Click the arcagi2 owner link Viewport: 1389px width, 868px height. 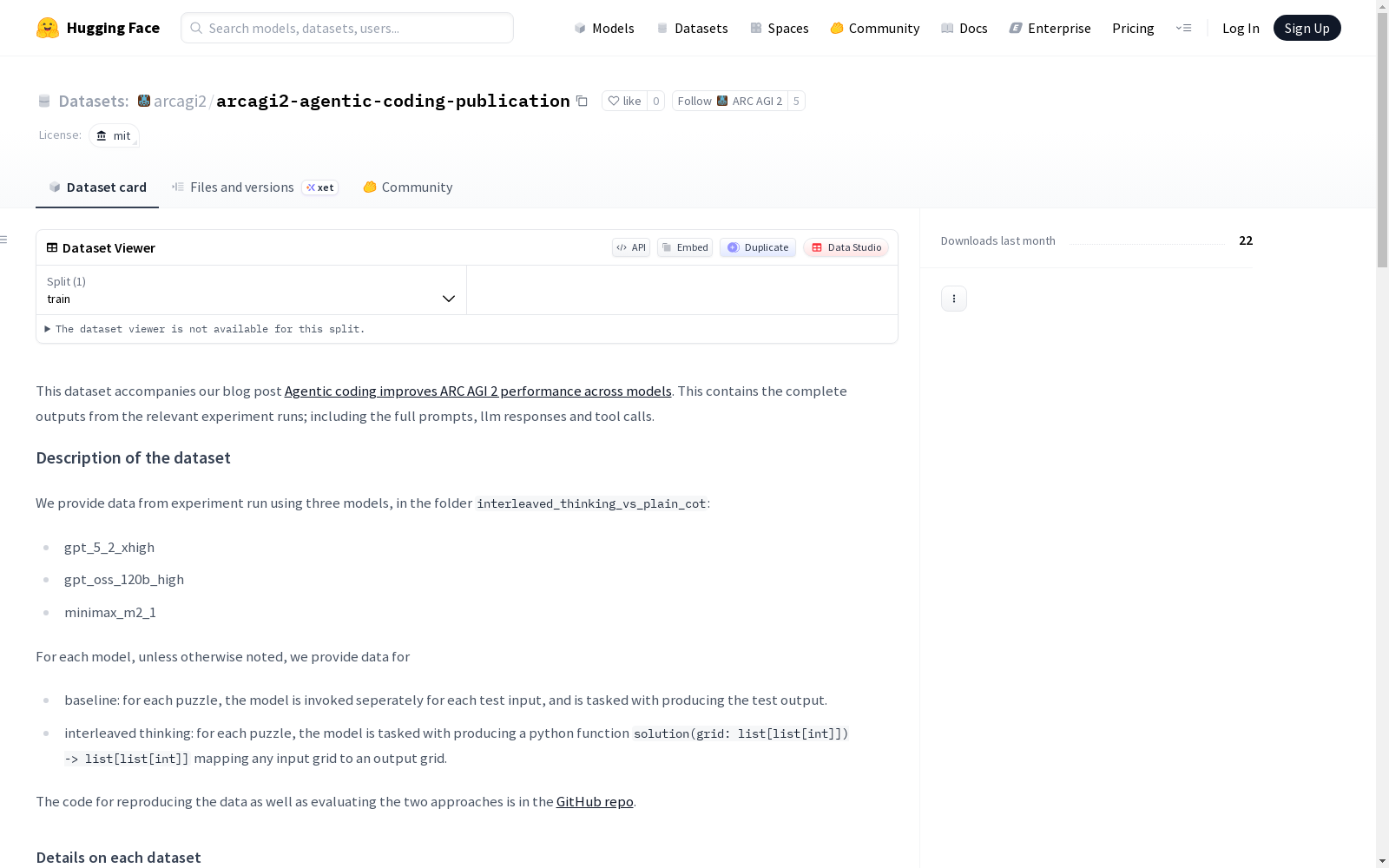(180, 101)
